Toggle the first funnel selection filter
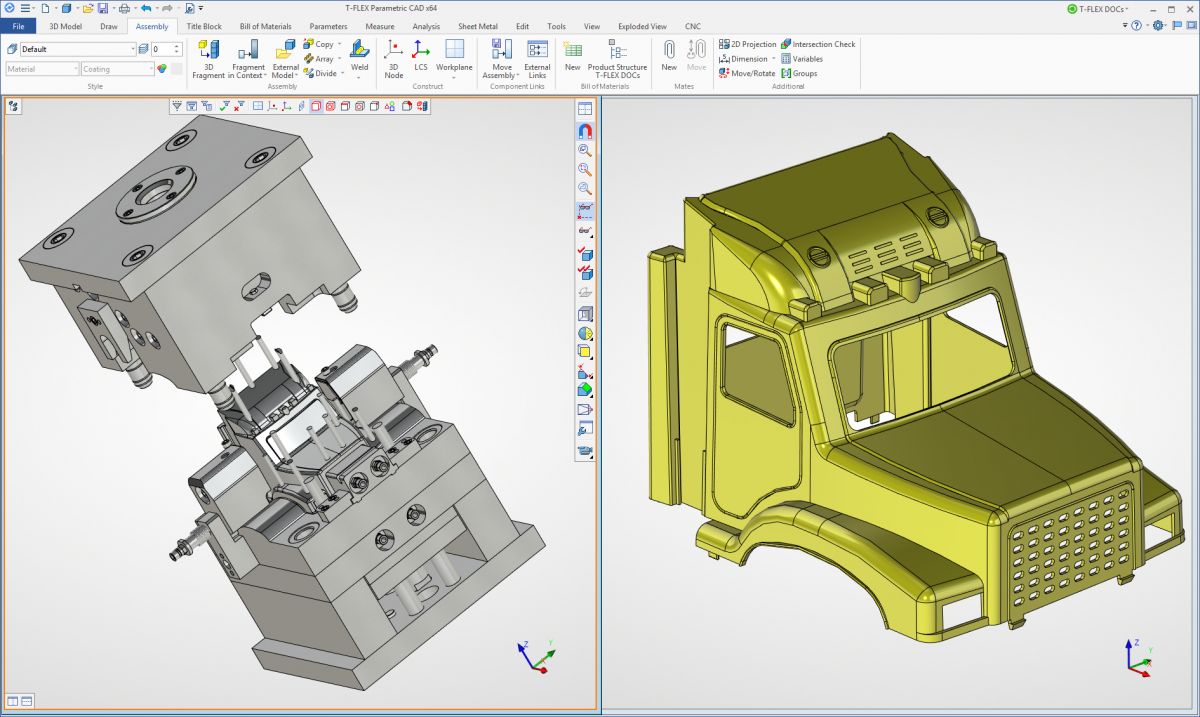Image resolution: width=1200 pixels, height=717 pixels. [177, 105]
